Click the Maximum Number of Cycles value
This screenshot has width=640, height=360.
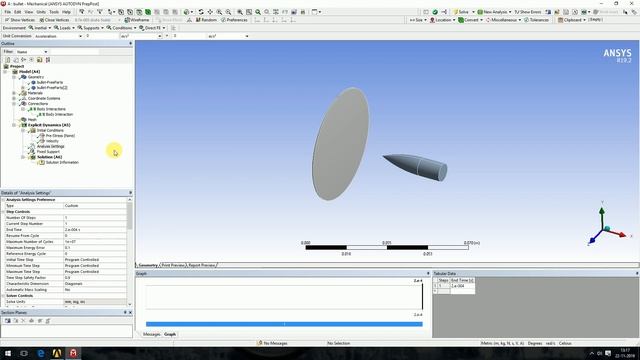coord(95,242)
